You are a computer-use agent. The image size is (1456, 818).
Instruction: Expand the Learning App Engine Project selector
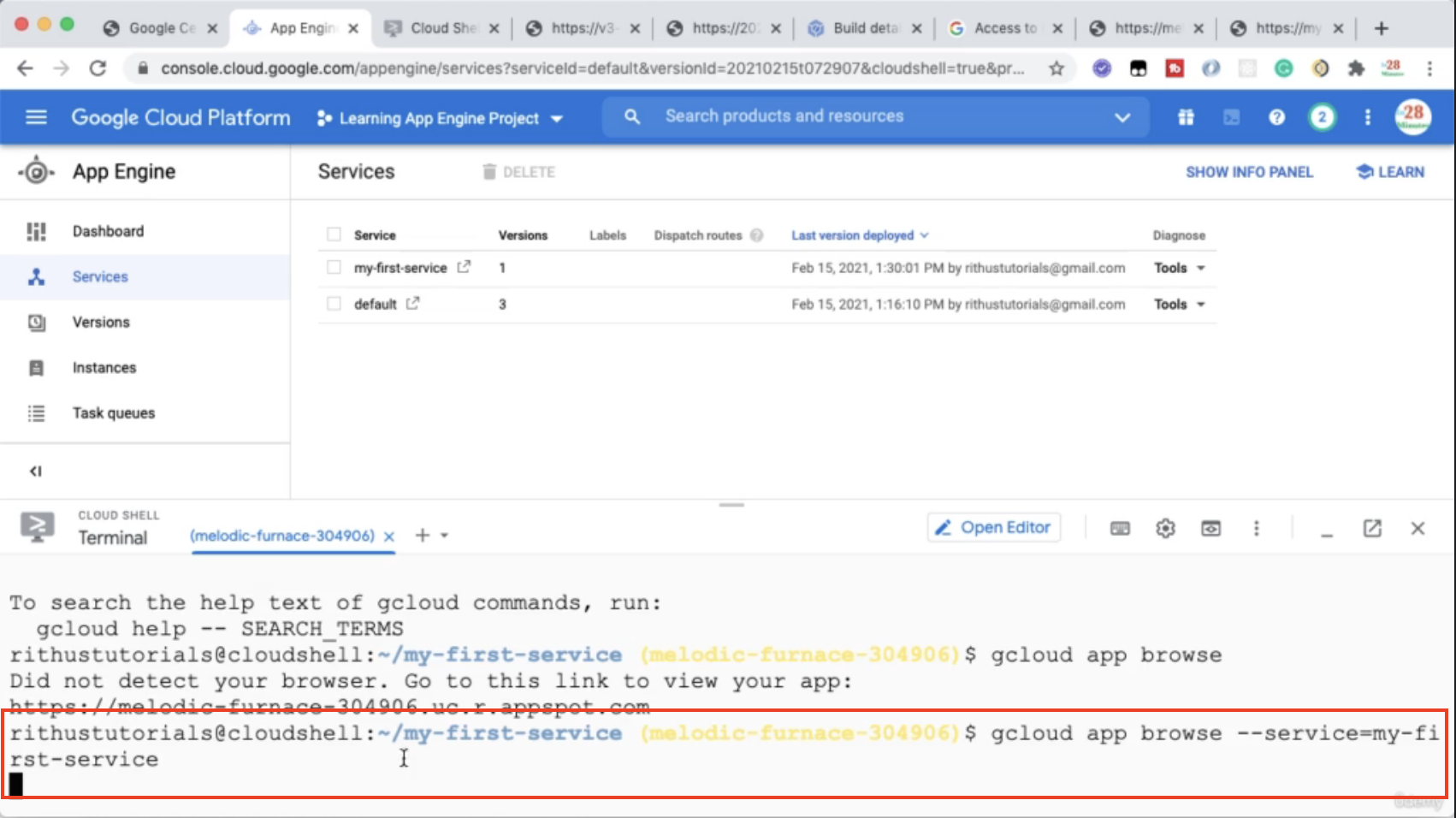(440, 118)
